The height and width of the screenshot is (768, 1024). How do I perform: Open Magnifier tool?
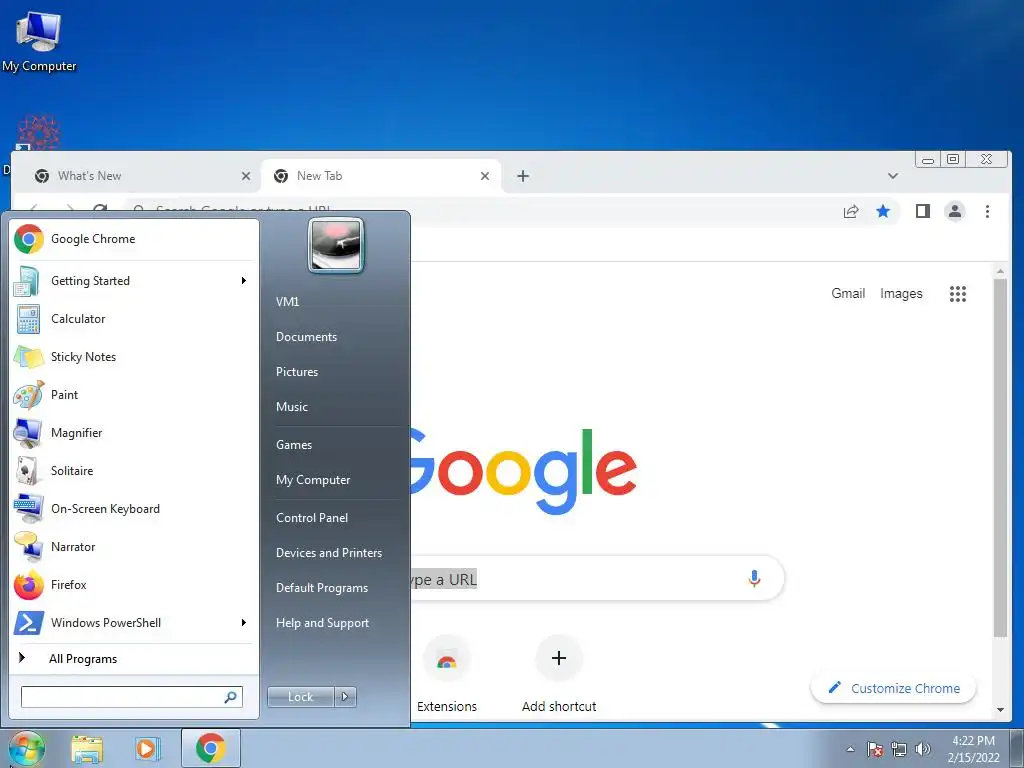[134, 432]
